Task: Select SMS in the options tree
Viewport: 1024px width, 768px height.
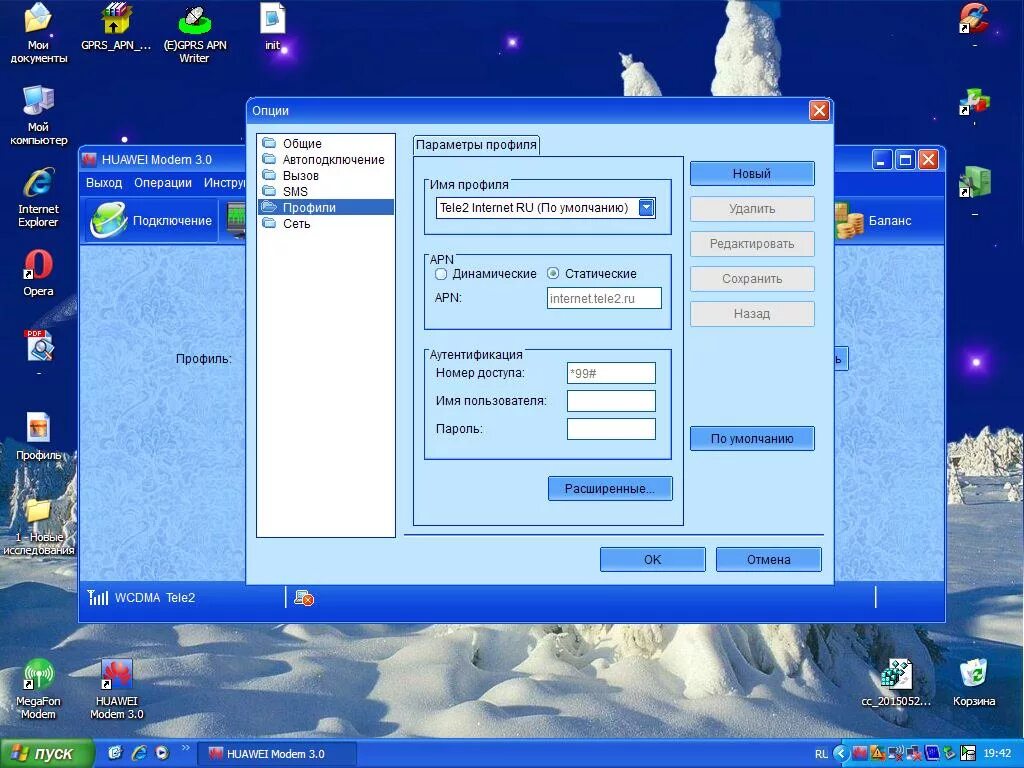Action: click(295, 192)
